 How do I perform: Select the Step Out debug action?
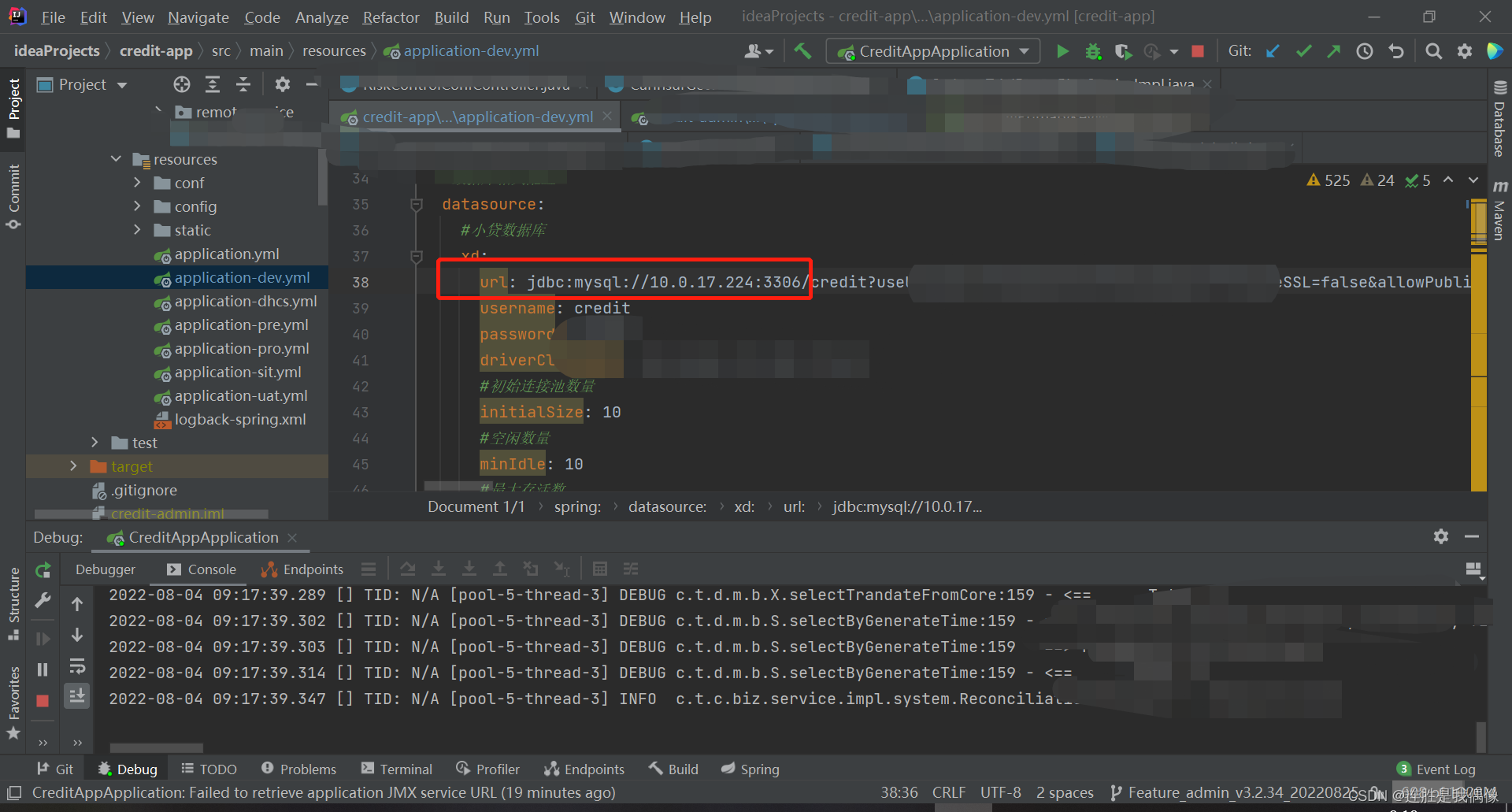point(500,569)
